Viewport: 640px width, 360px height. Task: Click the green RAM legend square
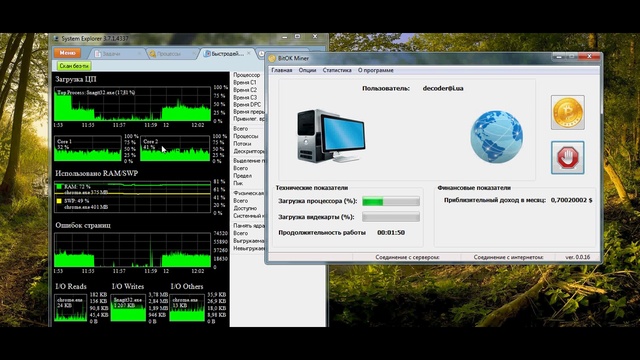[59, 187]
